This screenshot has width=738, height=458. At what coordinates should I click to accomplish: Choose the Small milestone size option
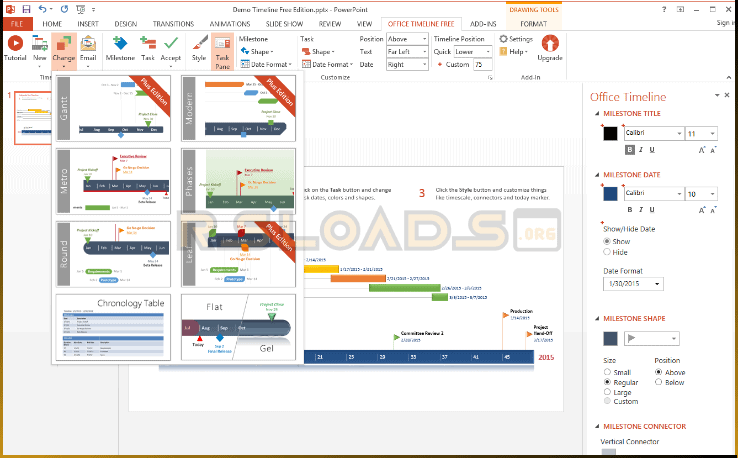[x=607, y=373]
